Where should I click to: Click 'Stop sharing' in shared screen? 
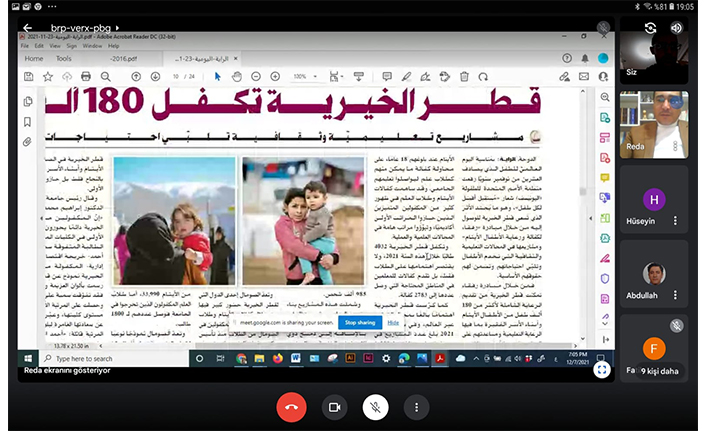pos(360,322)
